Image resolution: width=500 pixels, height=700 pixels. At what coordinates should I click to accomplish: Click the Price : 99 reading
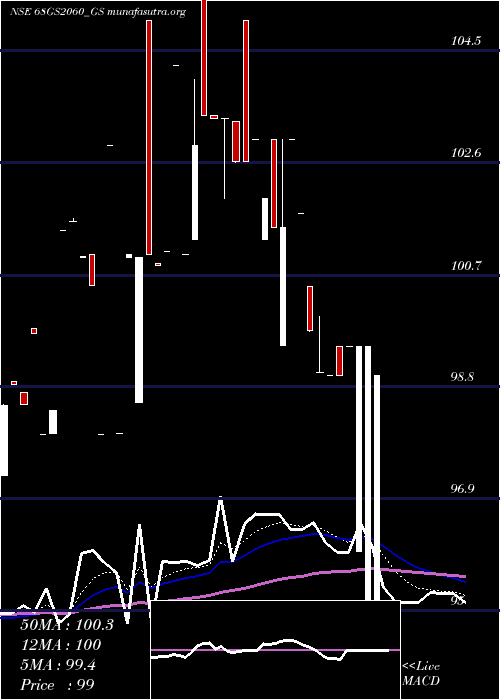(57, 685)
